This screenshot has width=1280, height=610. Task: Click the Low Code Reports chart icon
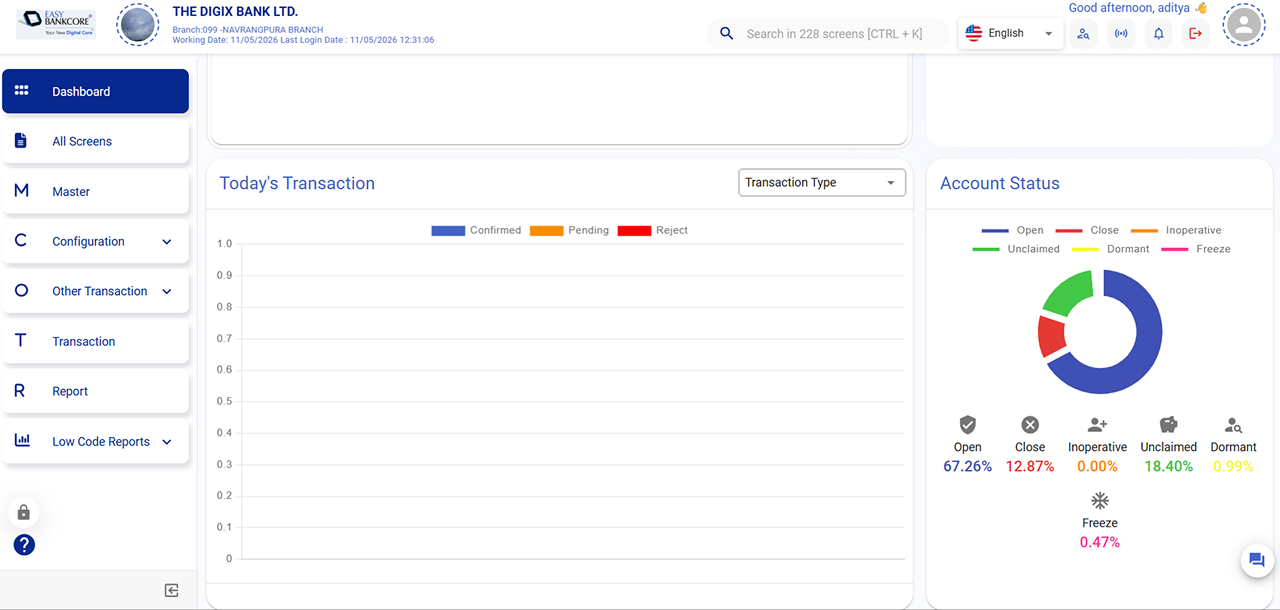point(22,440)
